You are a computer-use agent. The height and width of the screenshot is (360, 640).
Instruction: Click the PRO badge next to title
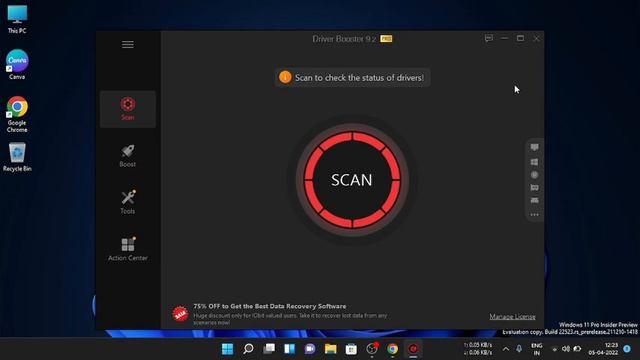[386, 39]
